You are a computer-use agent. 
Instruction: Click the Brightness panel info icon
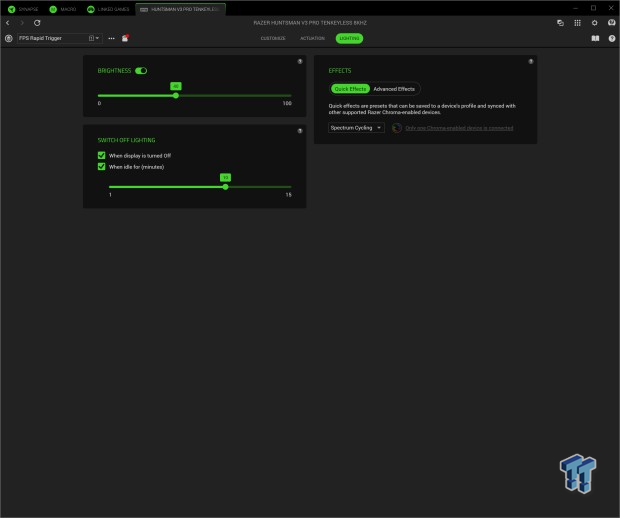(300, 61)
